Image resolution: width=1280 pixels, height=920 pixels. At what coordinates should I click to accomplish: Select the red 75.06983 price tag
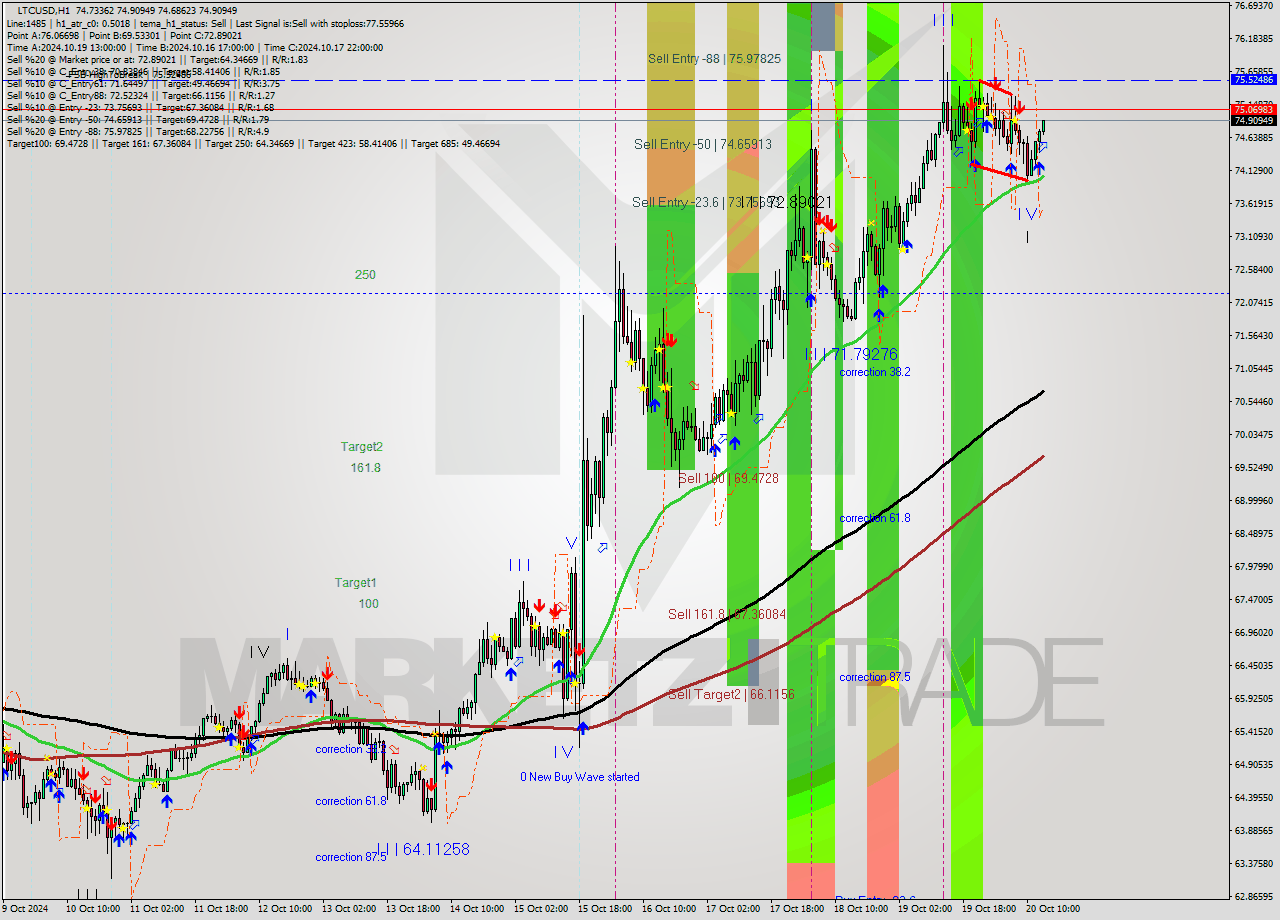[x=1253, y=109]
